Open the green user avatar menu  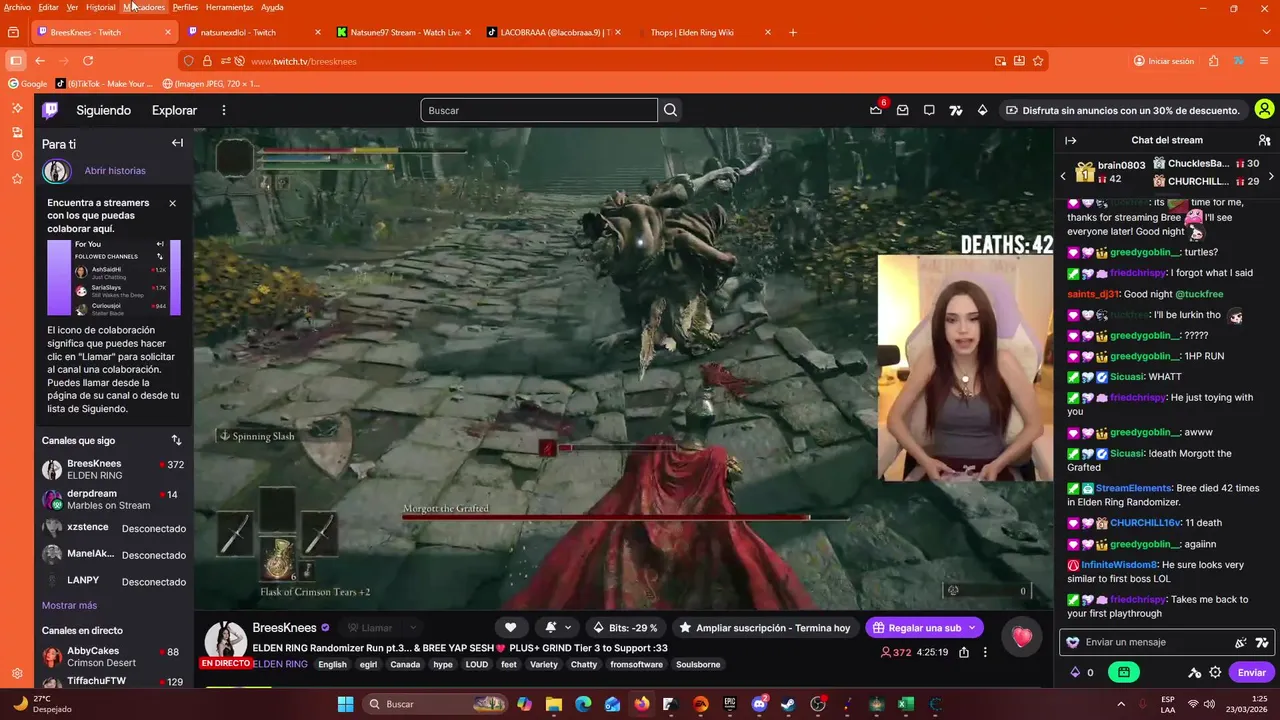[1264, 110]
